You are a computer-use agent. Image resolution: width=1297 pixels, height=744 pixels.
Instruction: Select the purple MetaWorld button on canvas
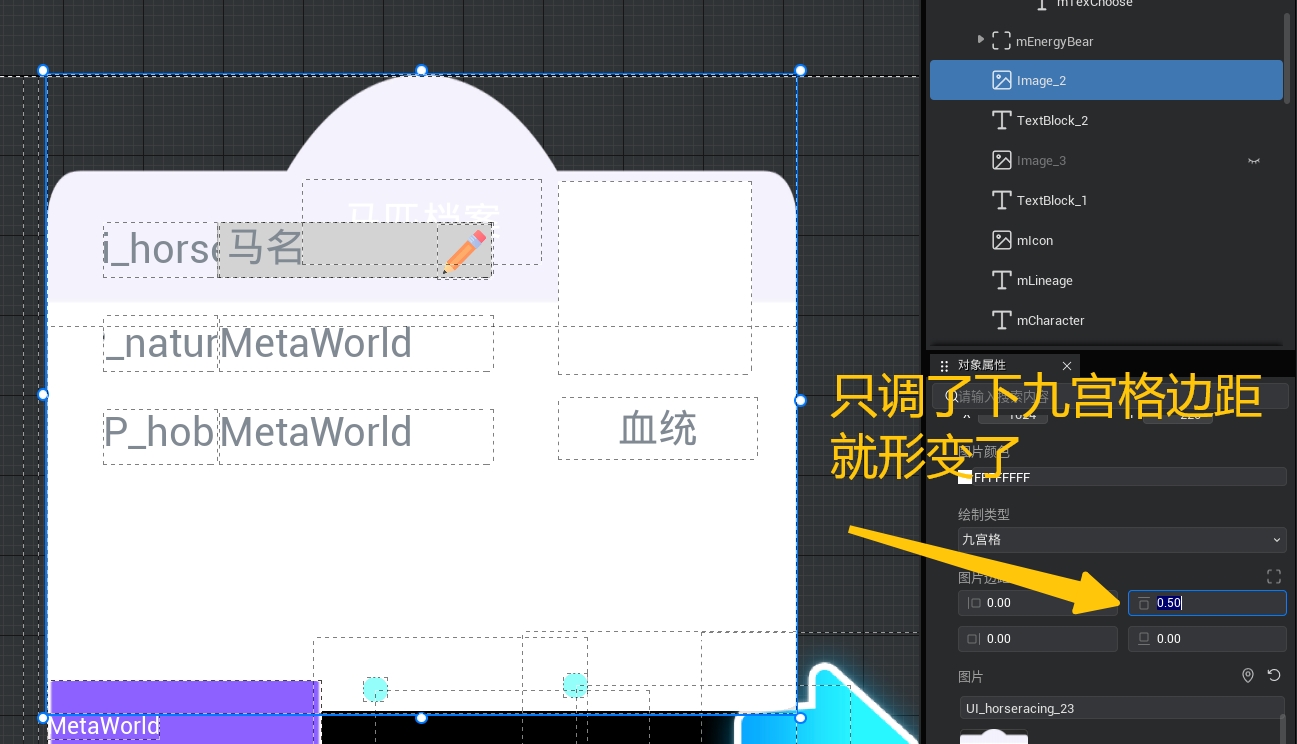185,712
